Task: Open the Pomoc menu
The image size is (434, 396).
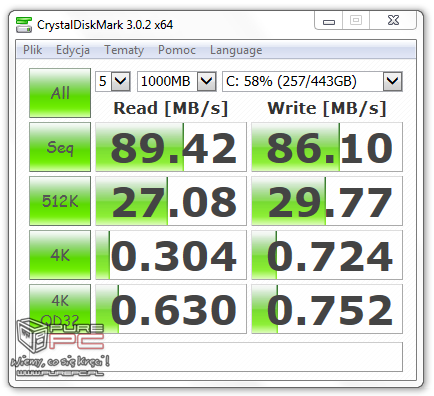Action: pyautogui.click(x=177, y=50)
